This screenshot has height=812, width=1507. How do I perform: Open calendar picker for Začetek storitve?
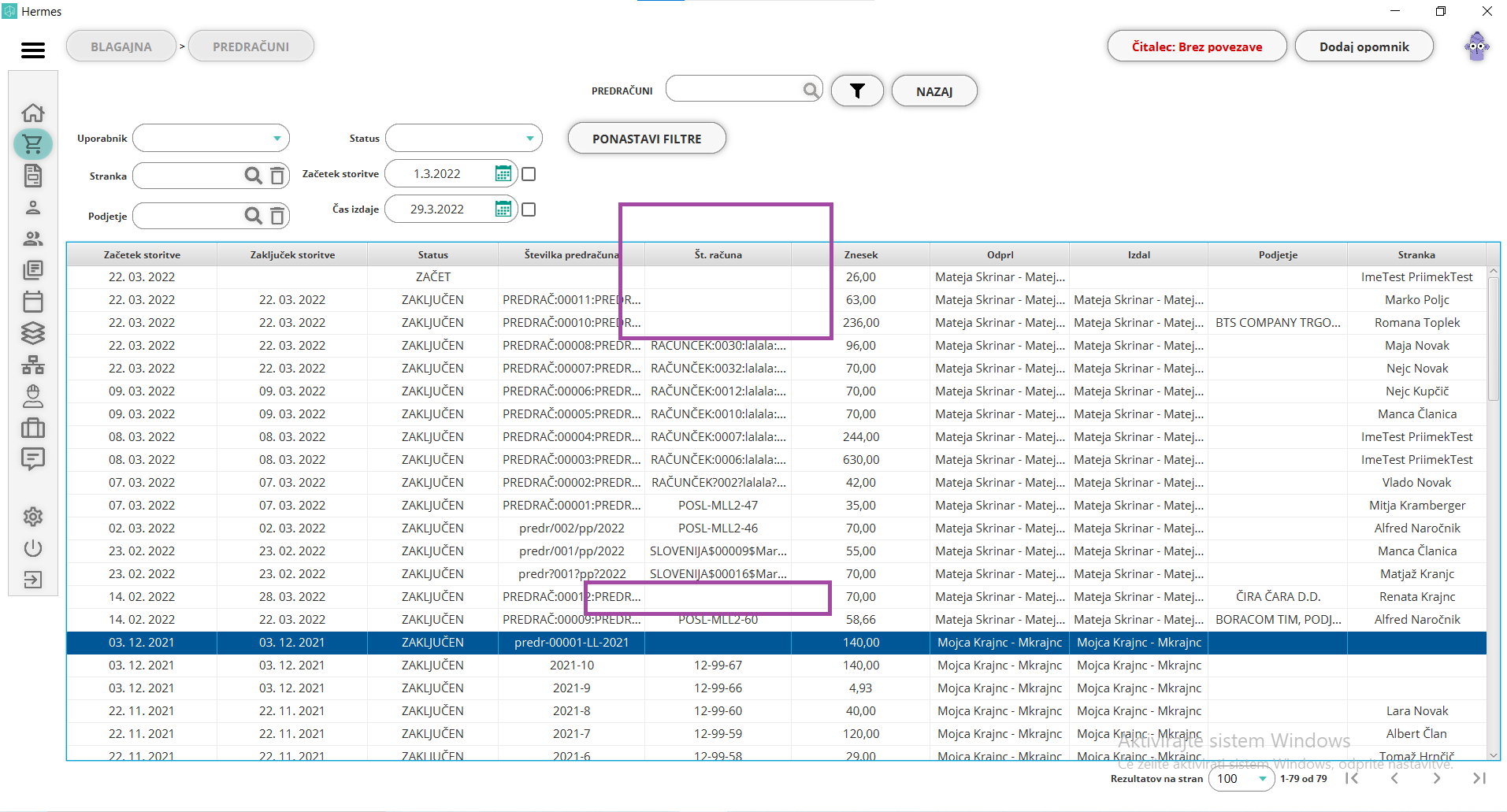click(x=503, y=174)
